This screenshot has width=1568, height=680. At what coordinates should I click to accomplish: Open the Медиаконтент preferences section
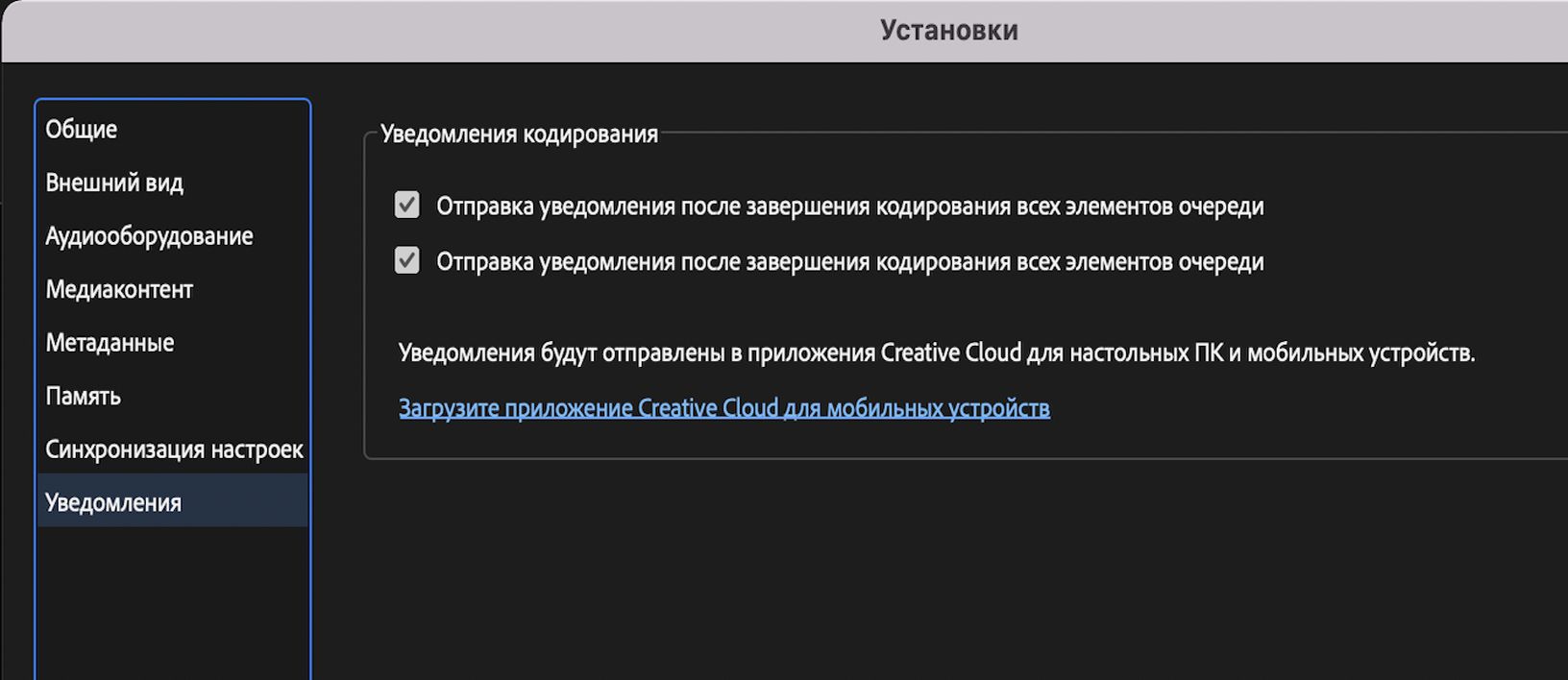click(x=119, y=289)
